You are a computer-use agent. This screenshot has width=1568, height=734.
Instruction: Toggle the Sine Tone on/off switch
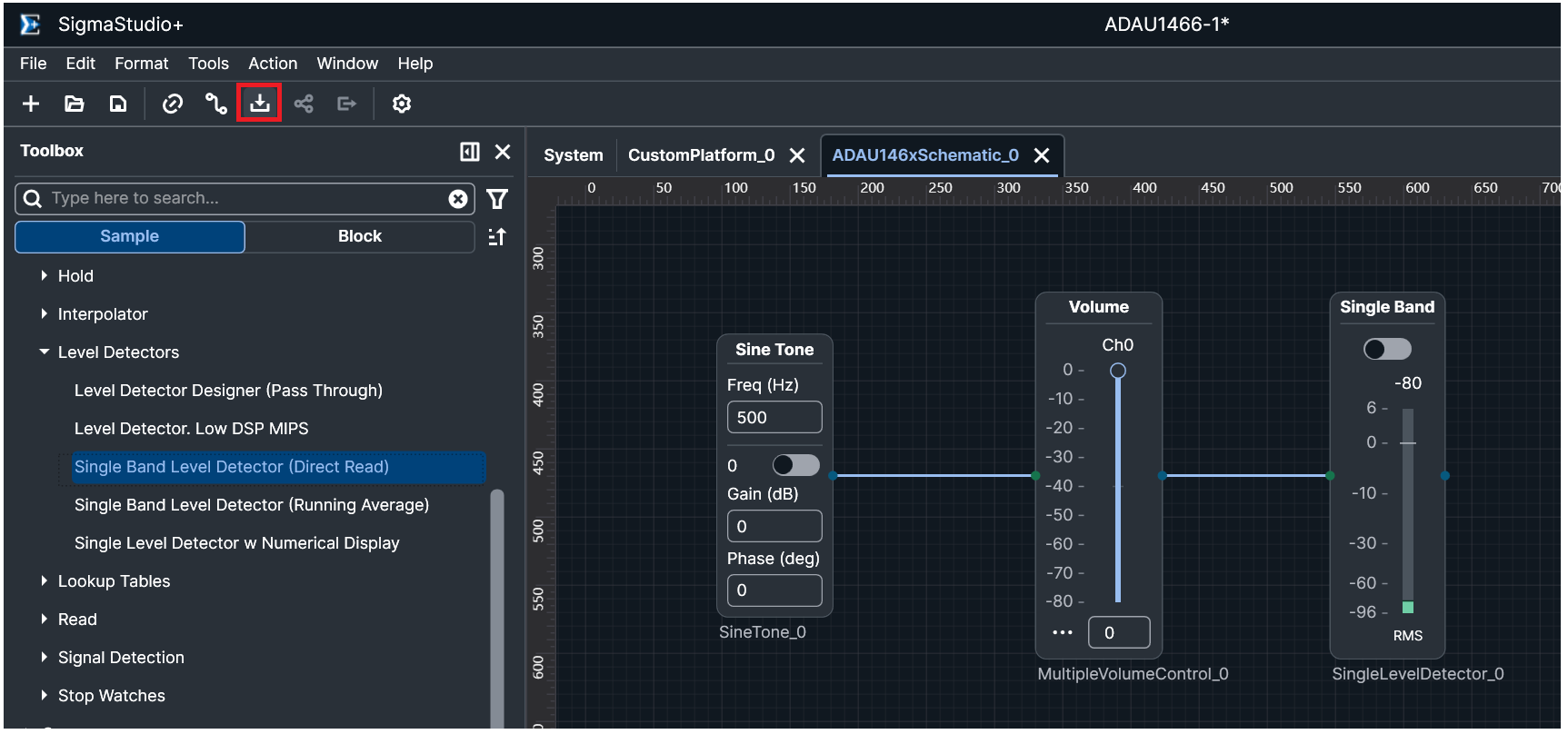[x=796, y=465]
